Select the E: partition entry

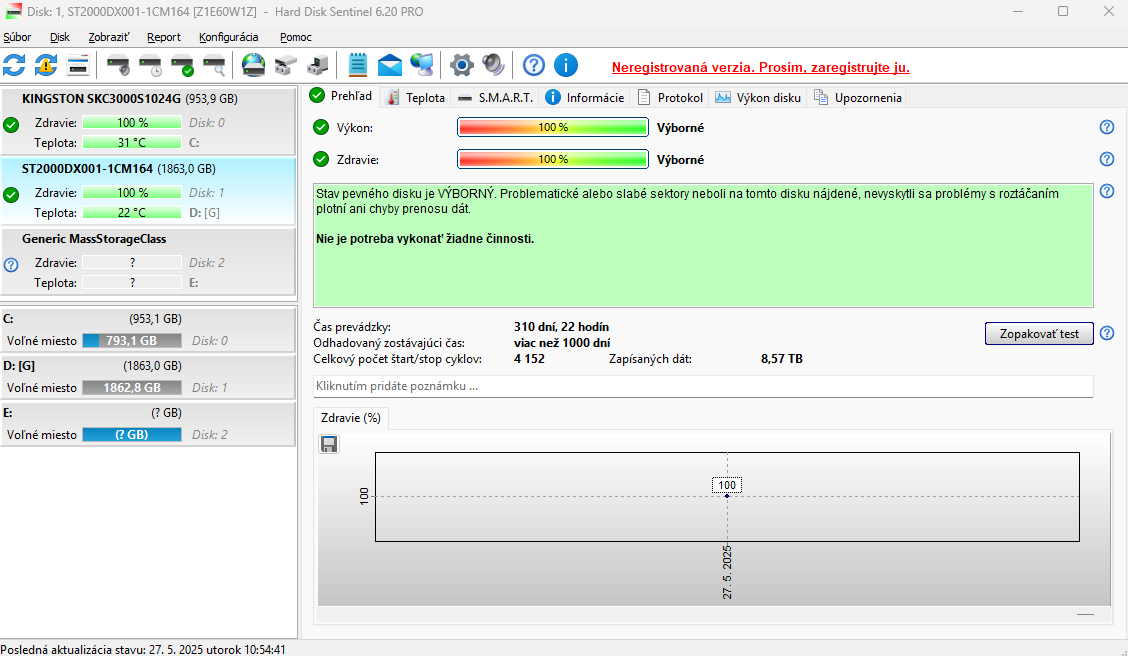pos(148,424)
